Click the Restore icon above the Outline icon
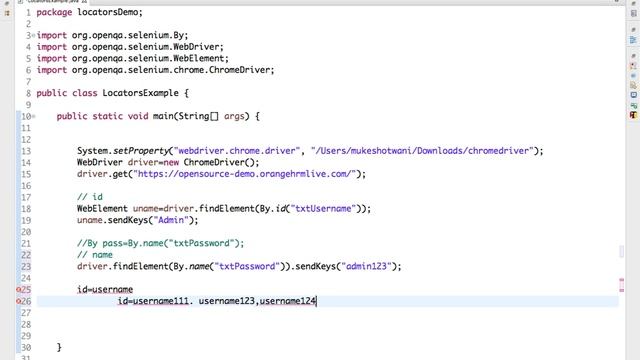This screenshot has width=640, height=360. 633,30
